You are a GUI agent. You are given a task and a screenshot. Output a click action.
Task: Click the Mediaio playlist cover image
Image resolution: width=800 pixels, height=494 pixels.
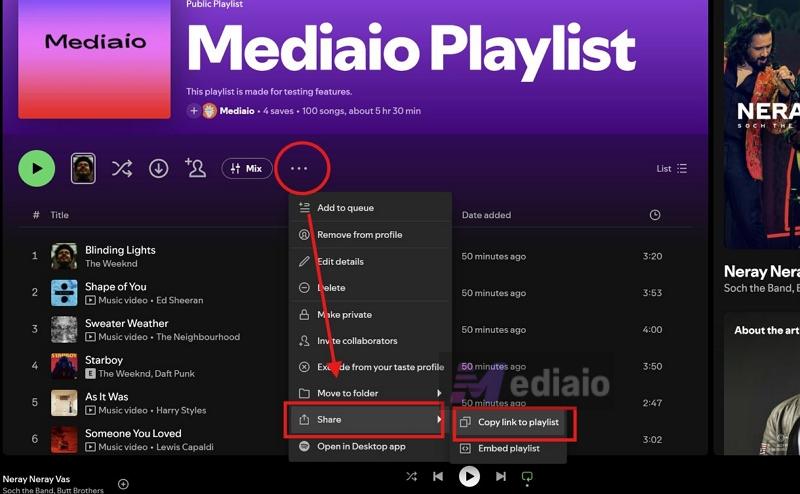94,59
